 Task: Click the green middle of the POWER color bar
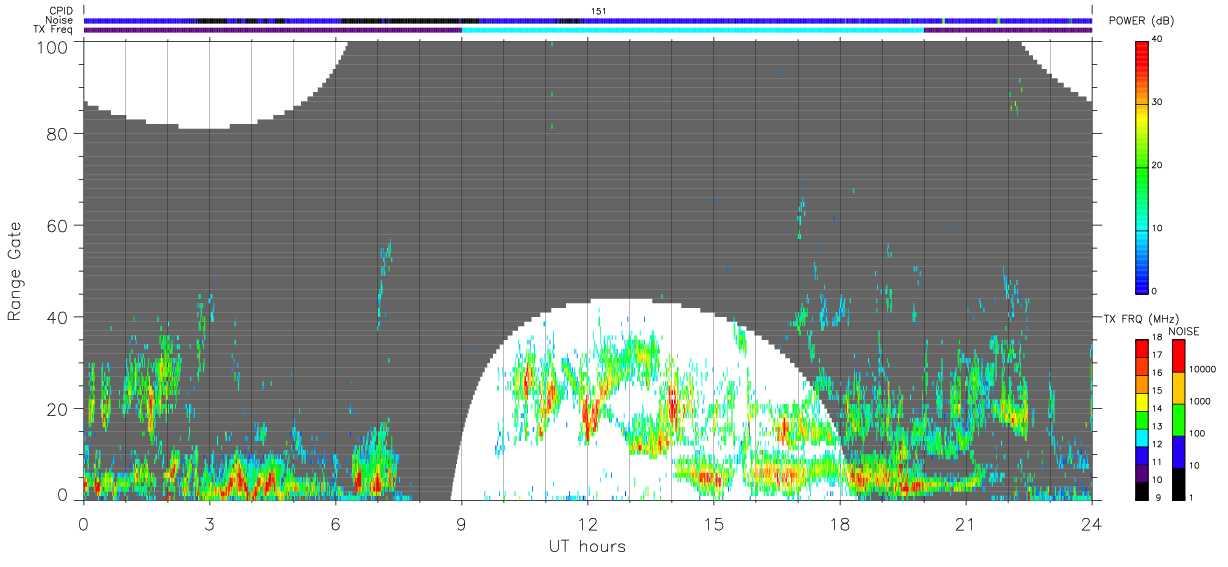[1141, 166]
